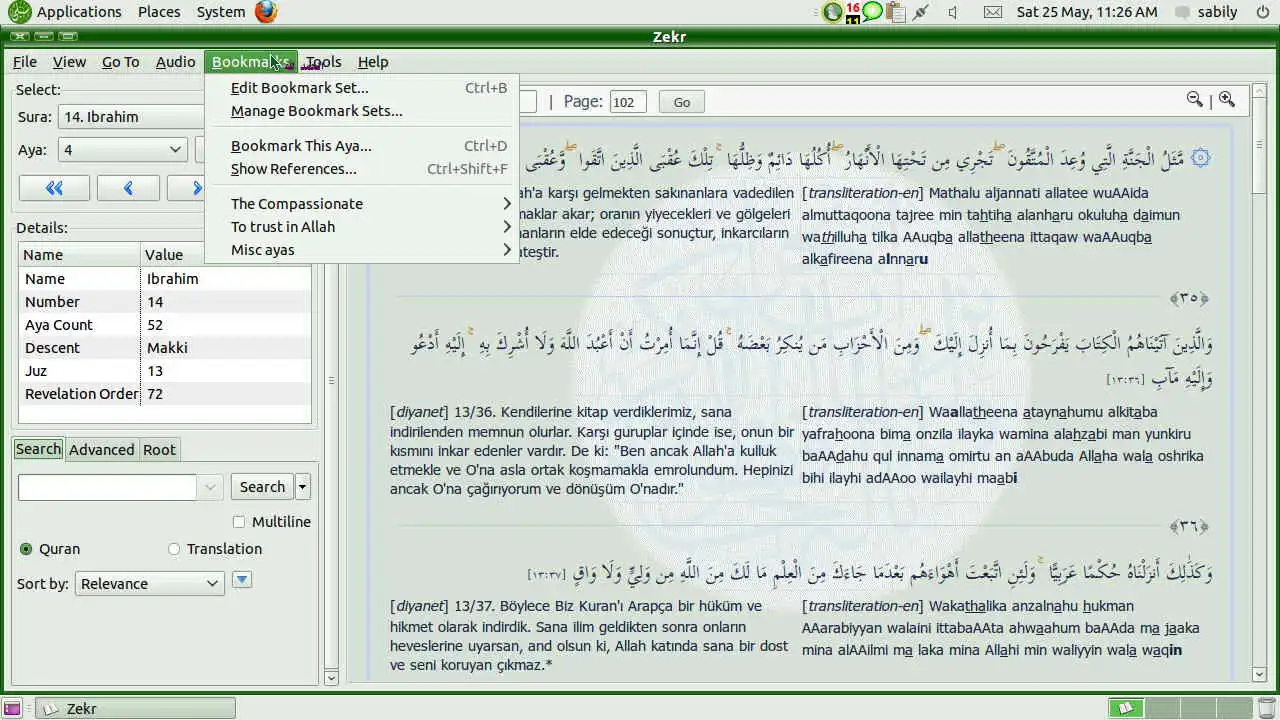Open the Go To menu
The width and height of the screenshot is (1280, 720).
pyautogui.click(x=121, y=62)
